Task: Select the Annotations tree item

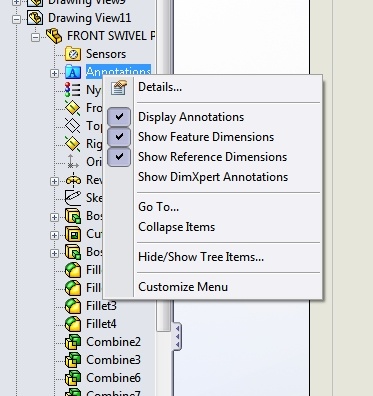Action: coord(118,71)
